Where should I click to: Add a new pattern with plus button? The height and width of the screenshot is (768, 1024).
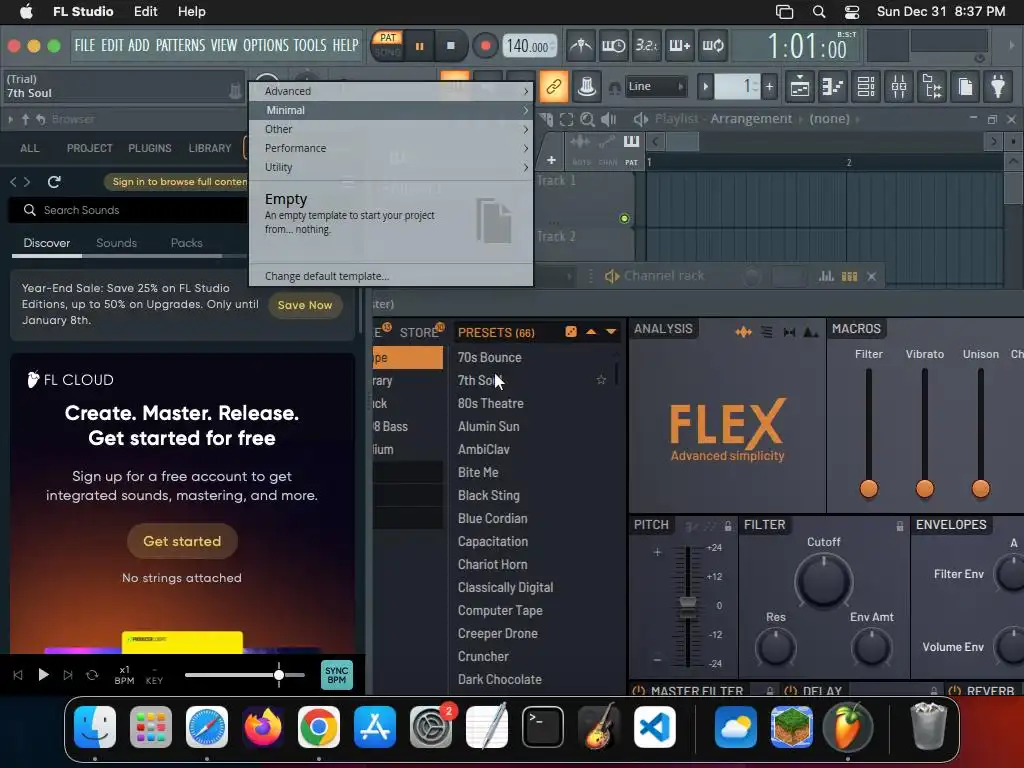pyautogui.click(x=769, y=86)
